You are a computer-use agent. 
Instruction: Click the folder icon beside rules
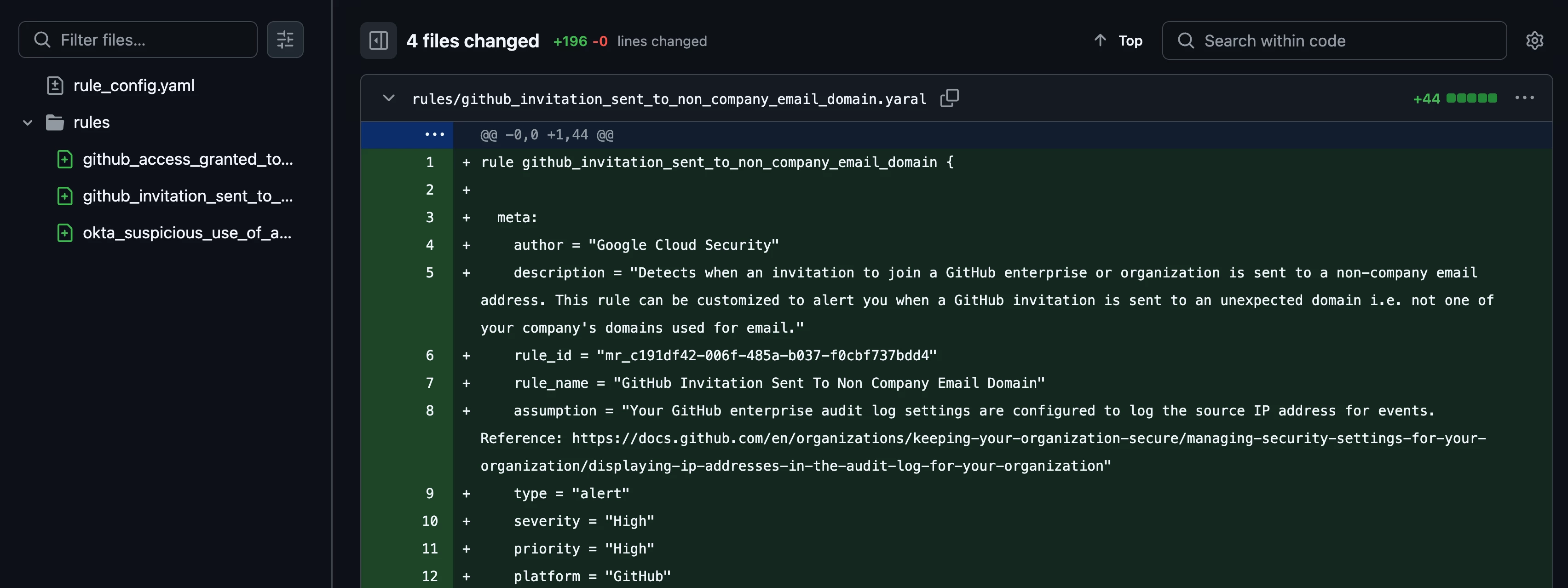point(55,123)
